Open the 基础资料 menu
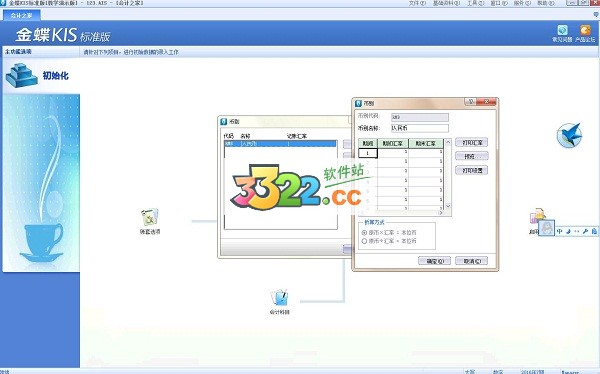Image resolution: width=600 pixels, height=374 pixels. [x=446, y=3]
